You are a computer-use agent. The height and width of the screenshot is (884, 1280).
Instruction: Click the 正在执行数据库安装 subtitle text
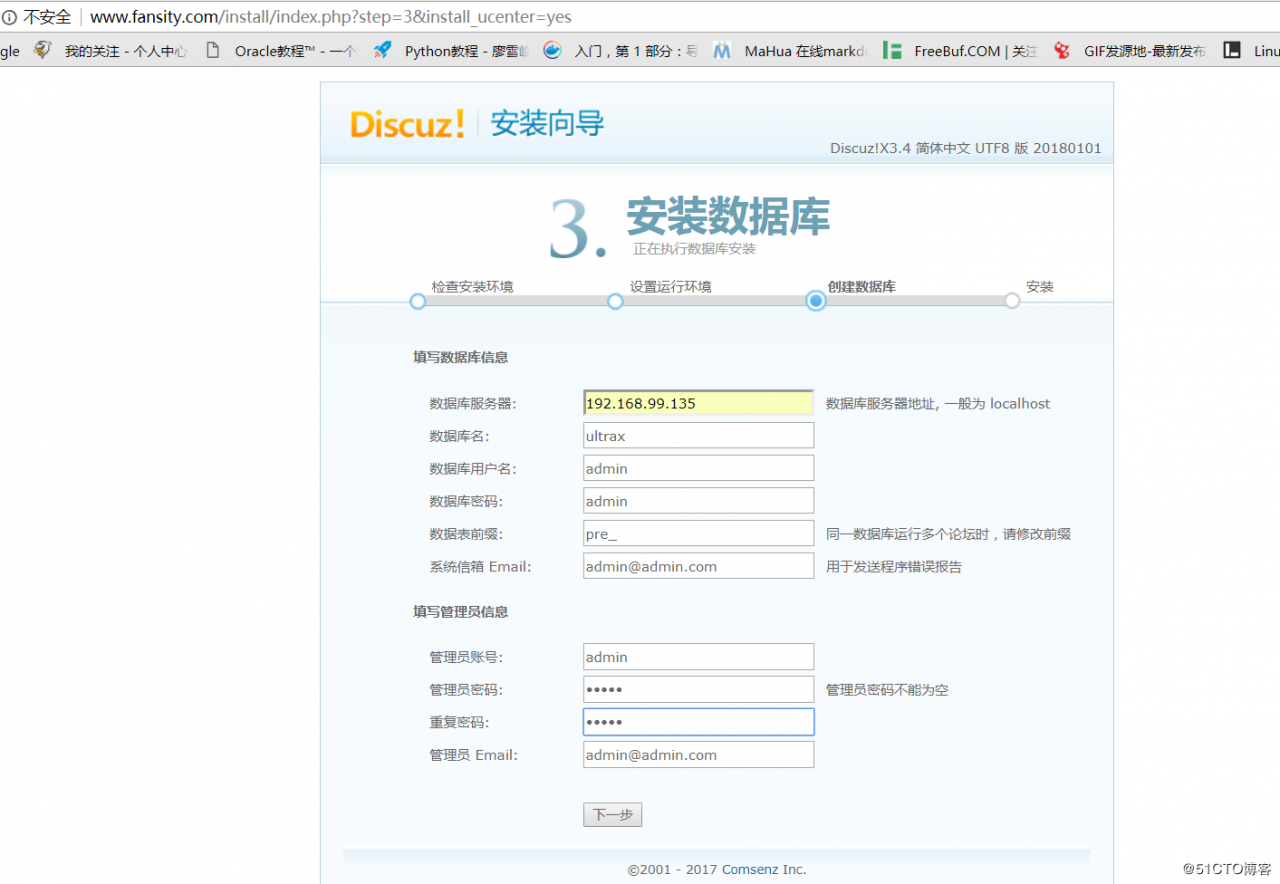pyautogui.click(x=694, y=249)
